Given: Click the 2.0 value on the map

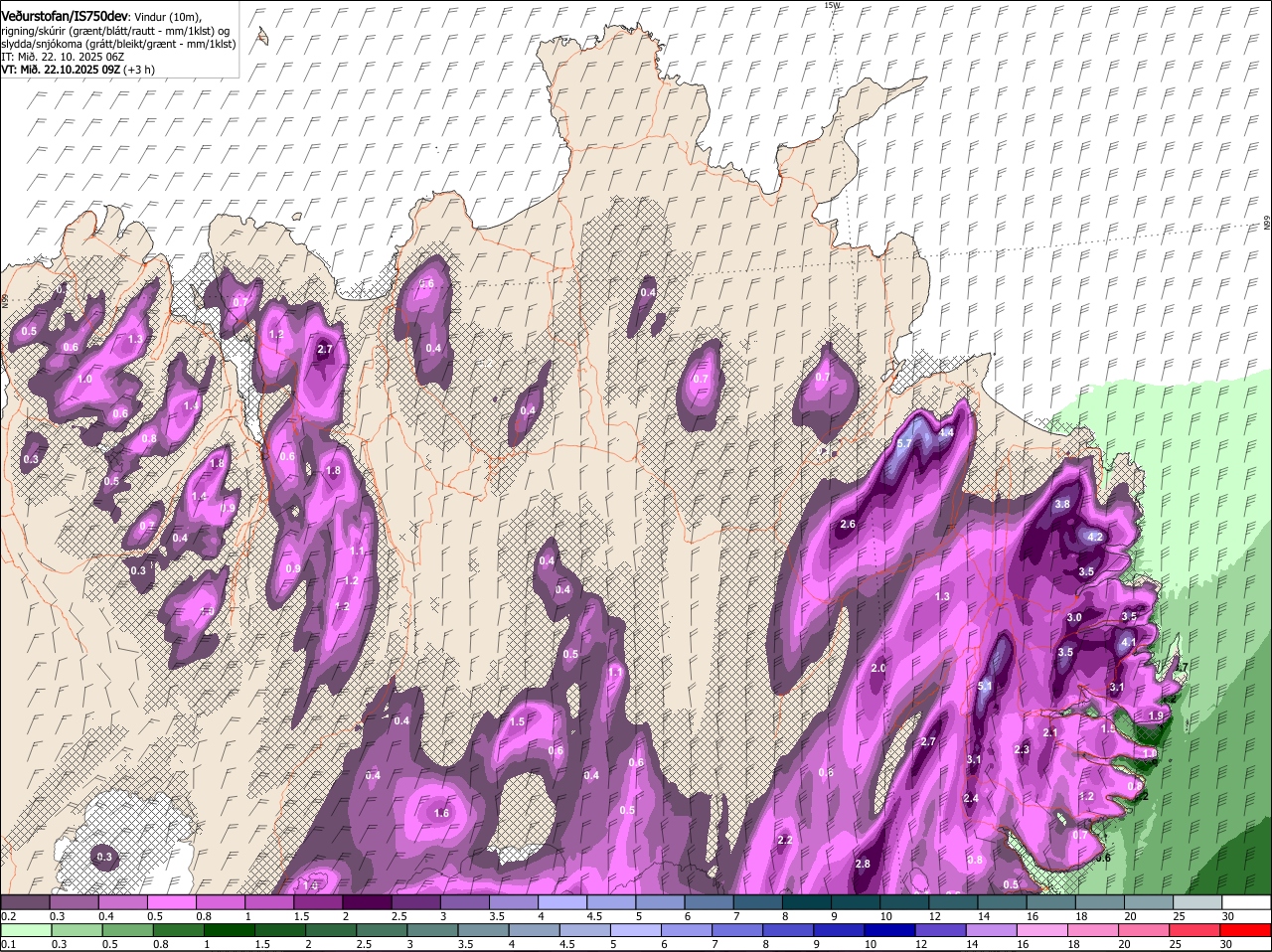Looking at the screenshot, I should 878,669.
